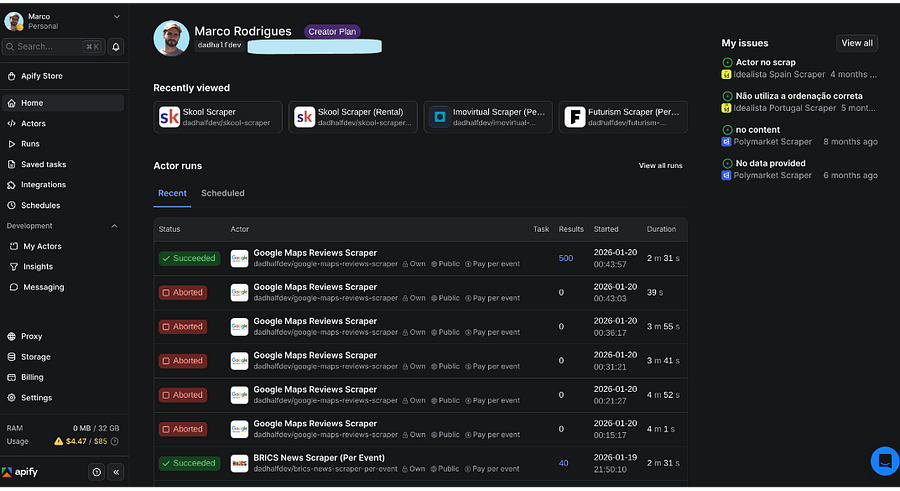Click Succeeded badge of 00:43:57 run
900x491 pixels.
click(x=189, y=258)
